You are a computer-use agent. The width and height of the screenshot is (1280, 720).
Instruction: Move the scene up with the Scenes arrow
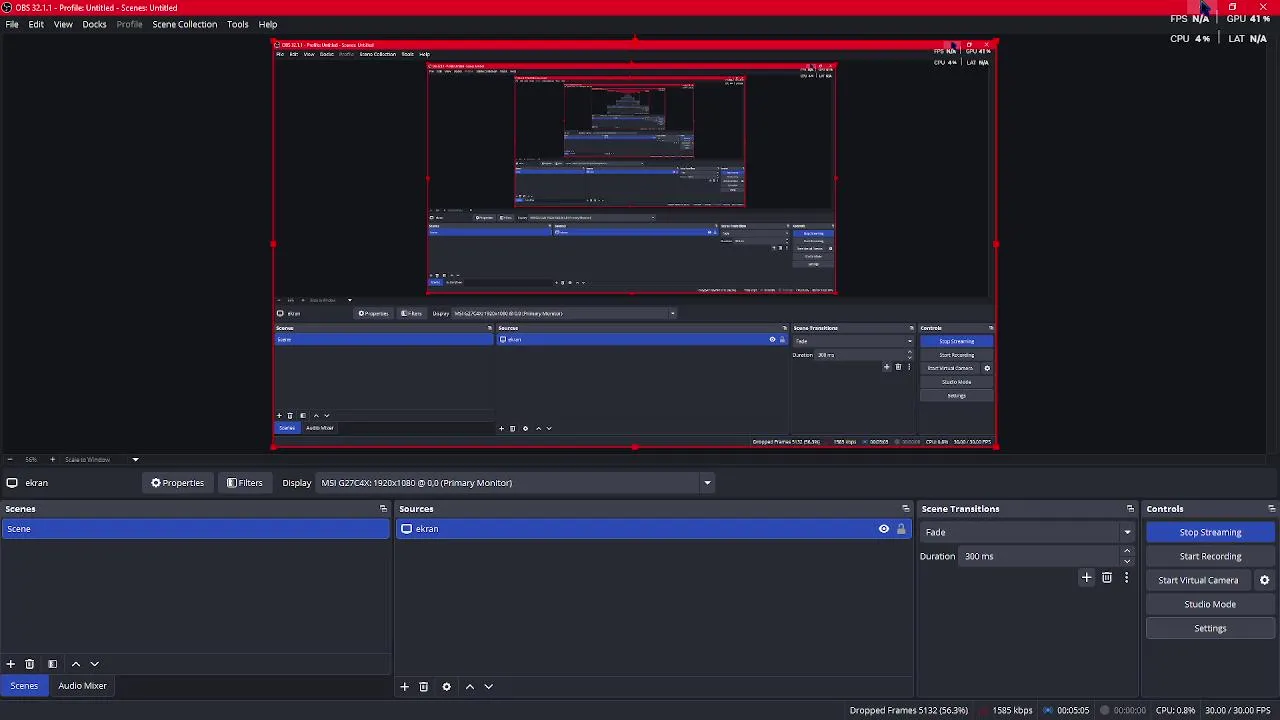76,664
